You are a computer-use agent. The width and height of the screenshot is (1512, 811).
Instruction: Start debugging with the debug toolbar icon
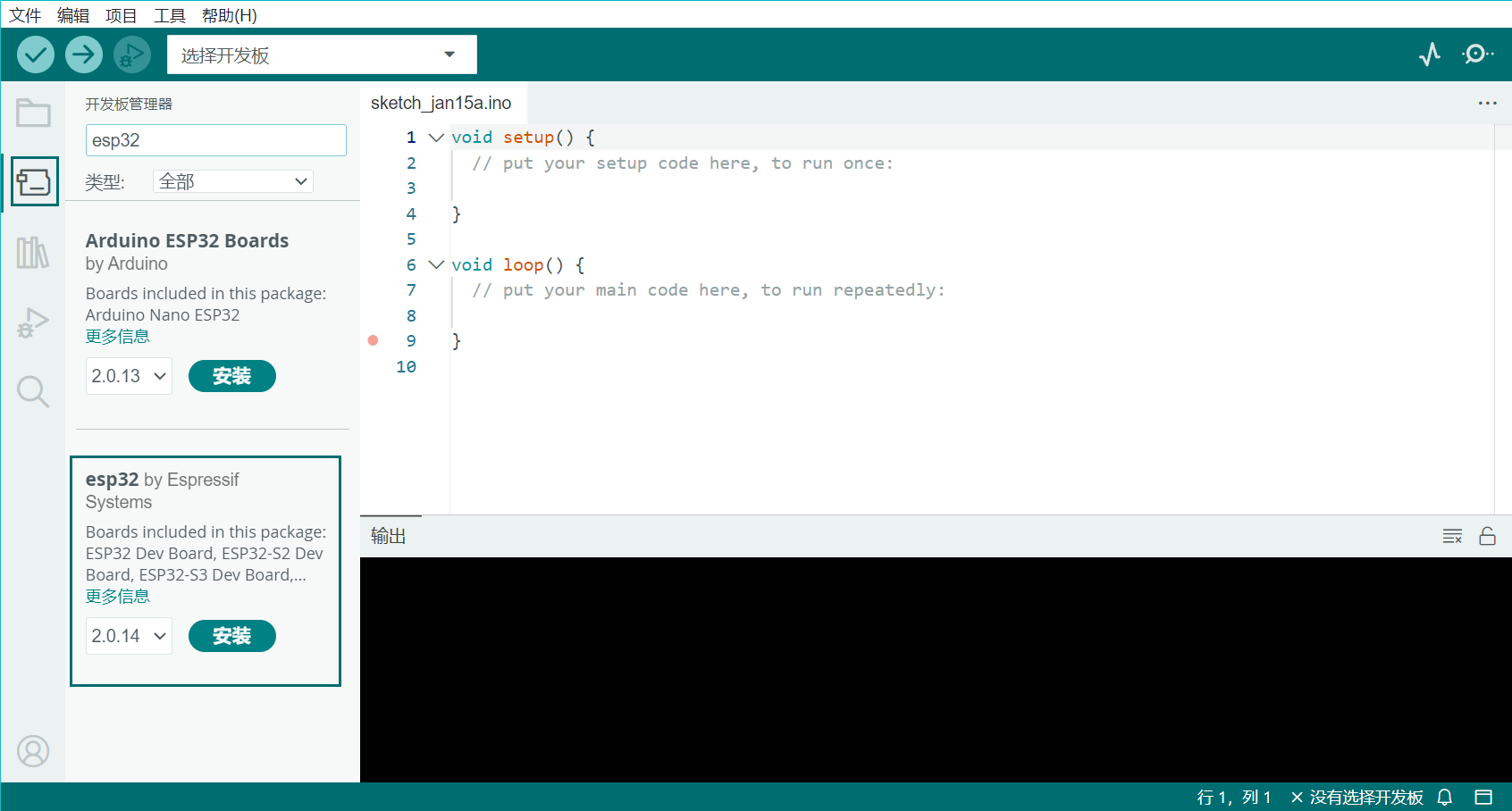click(x=131, y=54)
